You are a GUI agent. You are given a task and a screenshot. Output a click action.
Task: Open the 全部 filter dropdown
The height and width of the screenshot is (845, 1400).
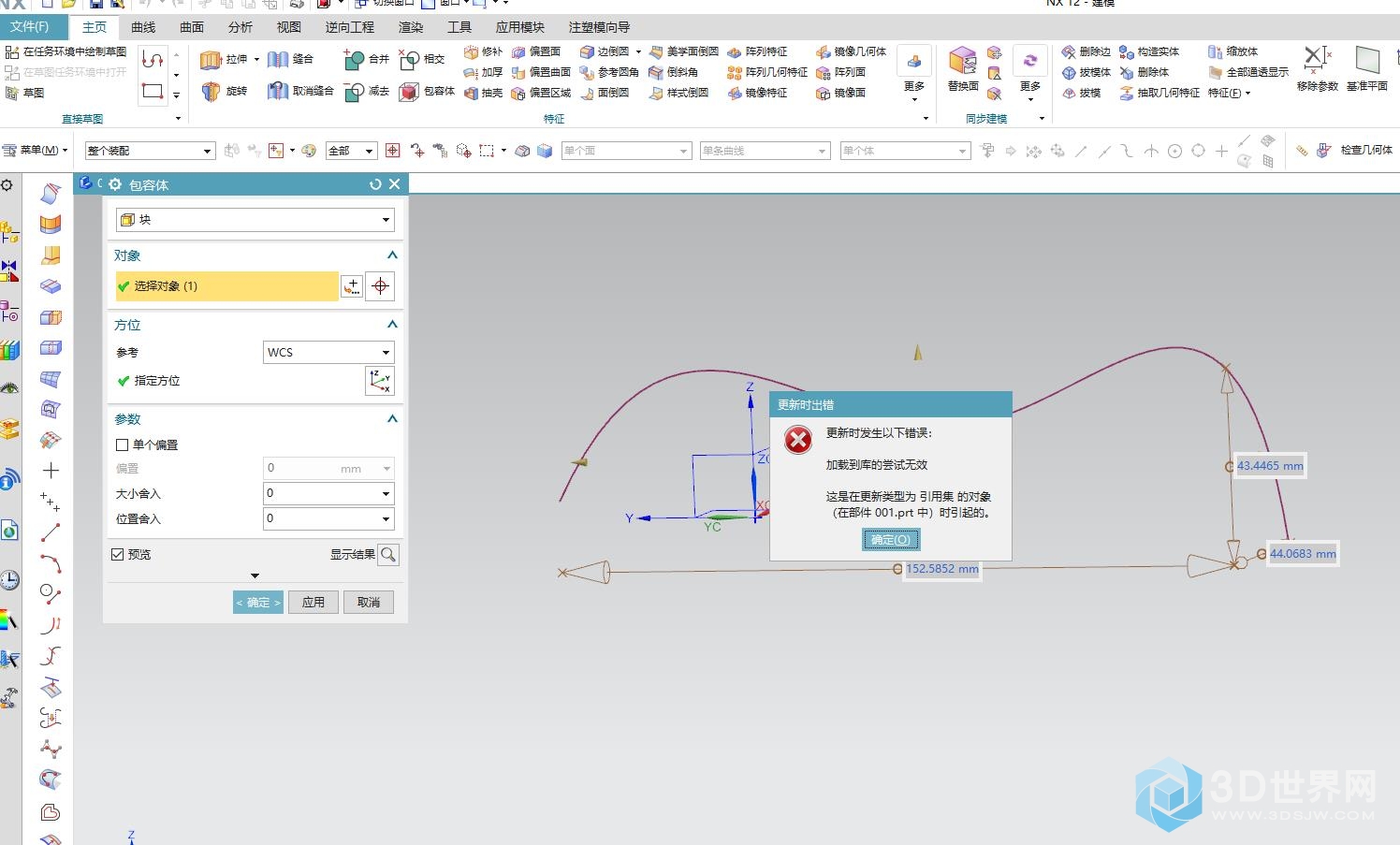tap(351, 151)
